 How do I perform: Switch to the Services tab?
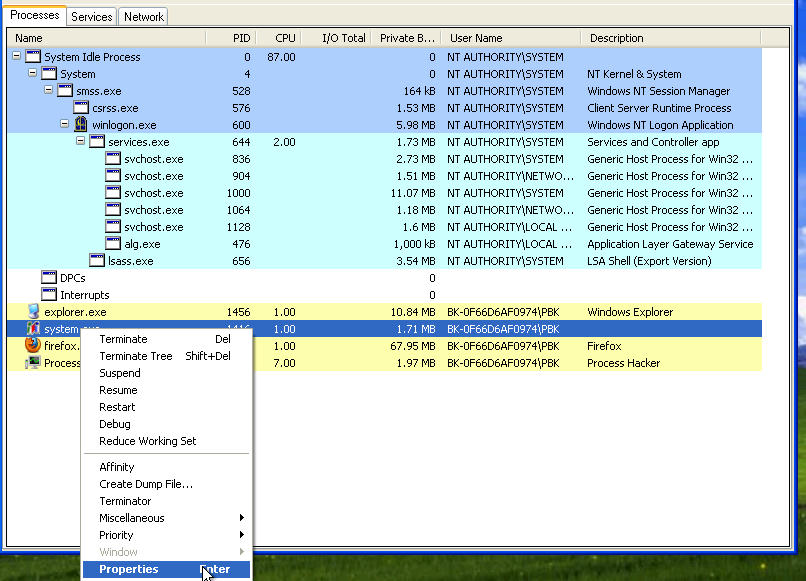point(91,17)
